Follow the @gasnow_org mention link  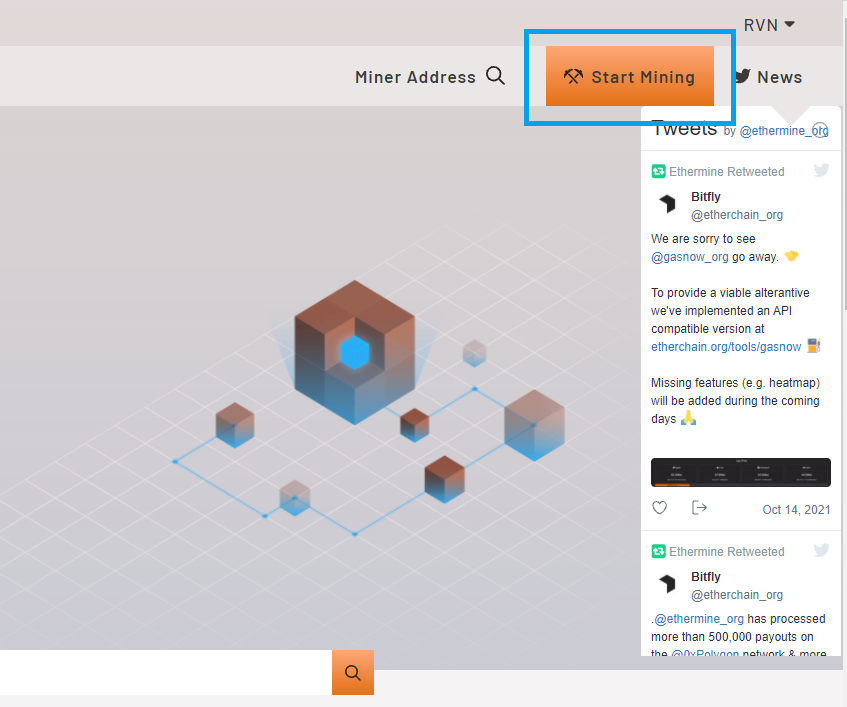[690, 257]
